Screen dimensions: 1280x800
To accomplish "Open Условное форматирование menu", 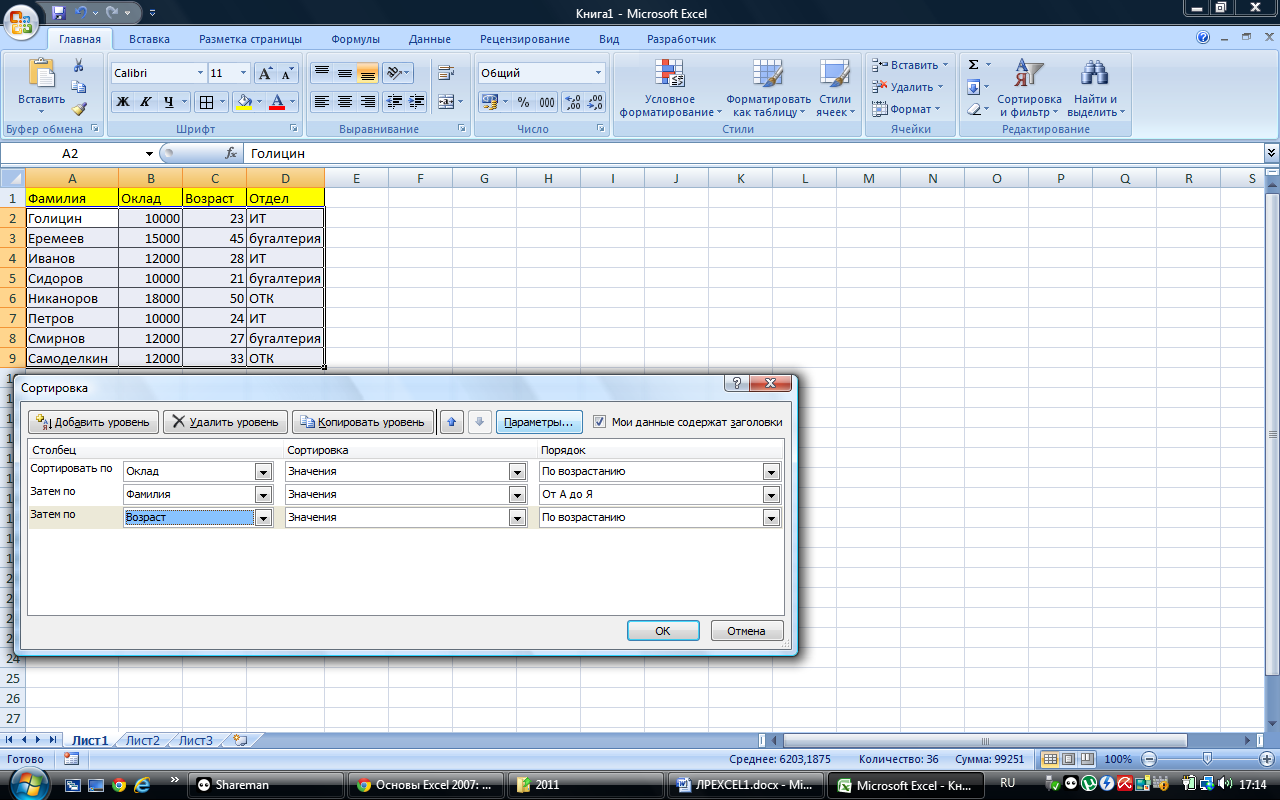I will pos(670,88).
